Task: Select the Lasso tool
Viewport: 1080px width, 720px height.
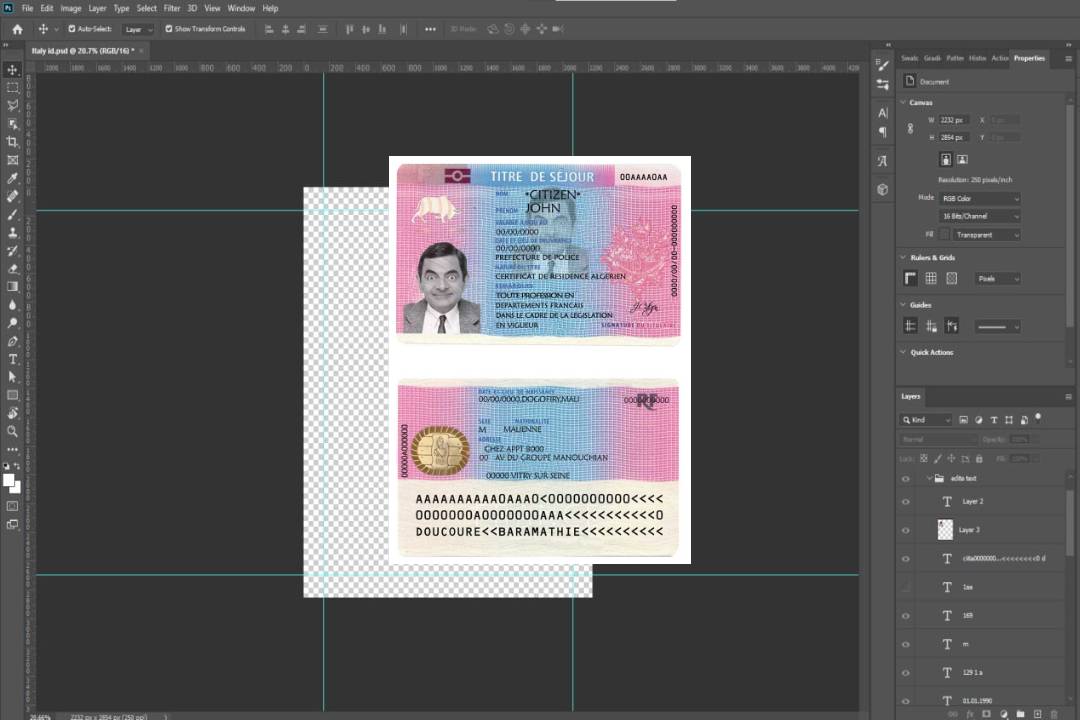Action: [x=13, y=105]
